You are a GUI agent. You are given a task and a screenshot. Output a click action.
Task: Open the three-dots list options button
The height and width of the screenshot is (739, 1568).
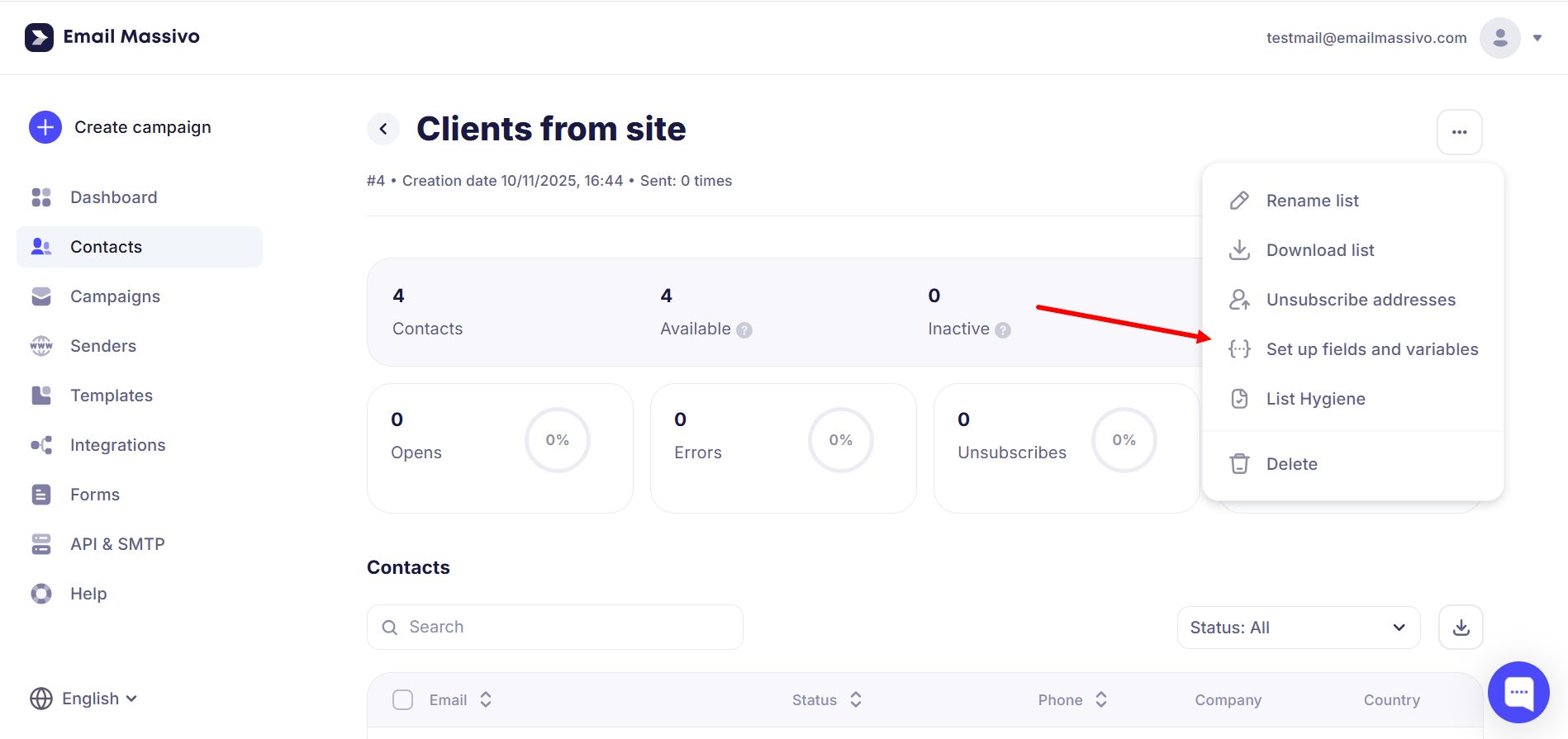pos(1459,132)
